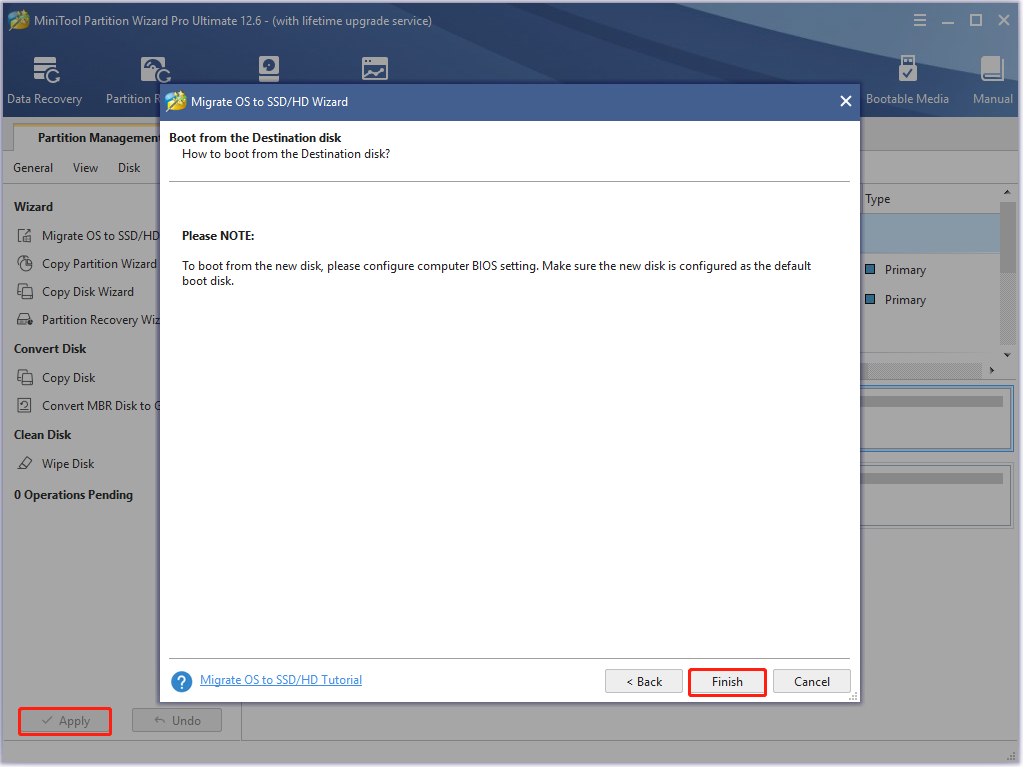Screen dimensions: 1028x771
Task: Click the Partition Recovery Wizard sidebar icon
Action: pos(25,321)
